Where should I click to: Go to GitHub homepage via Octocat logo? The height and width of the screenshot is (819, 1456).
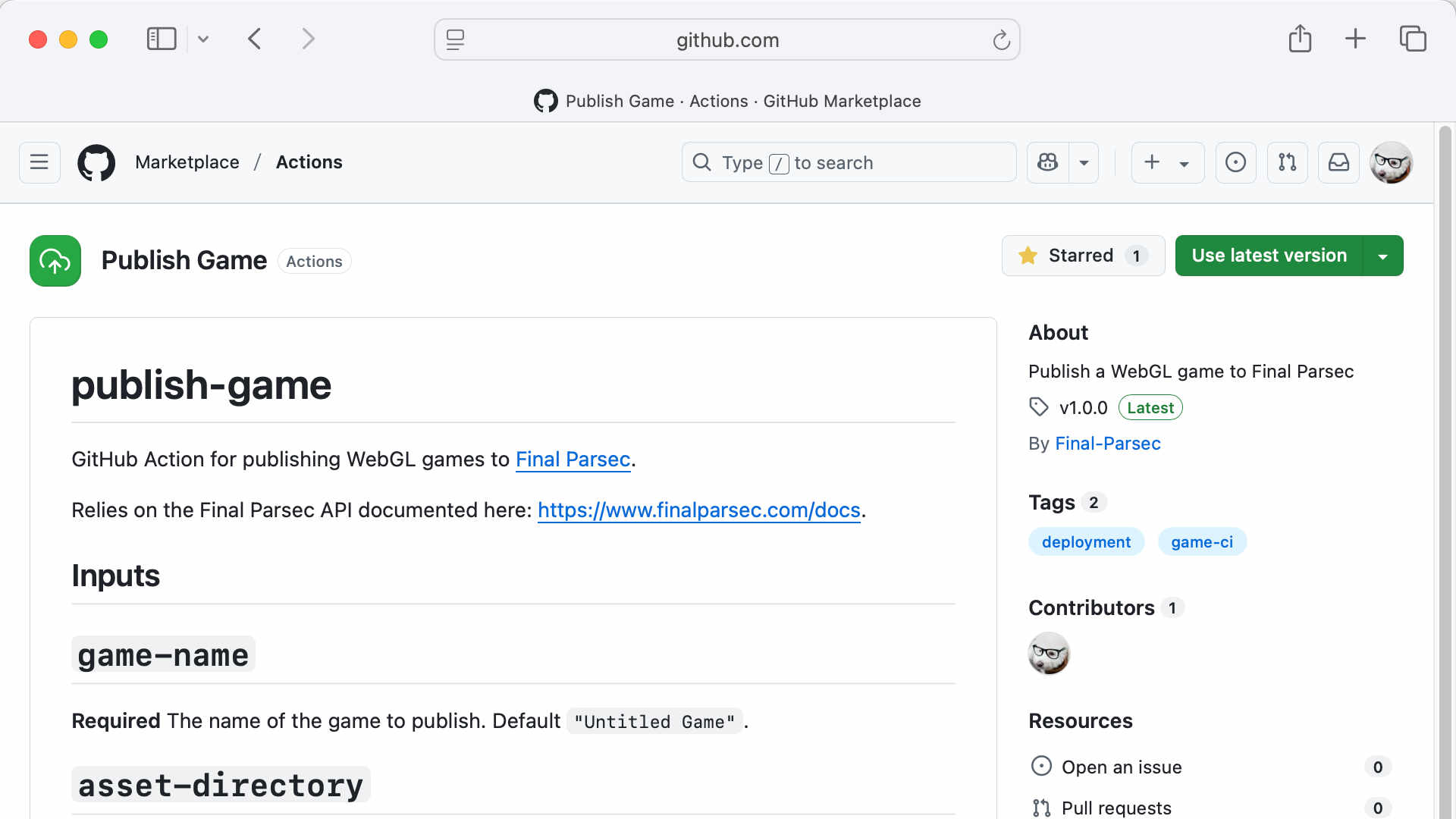point(96,162)
